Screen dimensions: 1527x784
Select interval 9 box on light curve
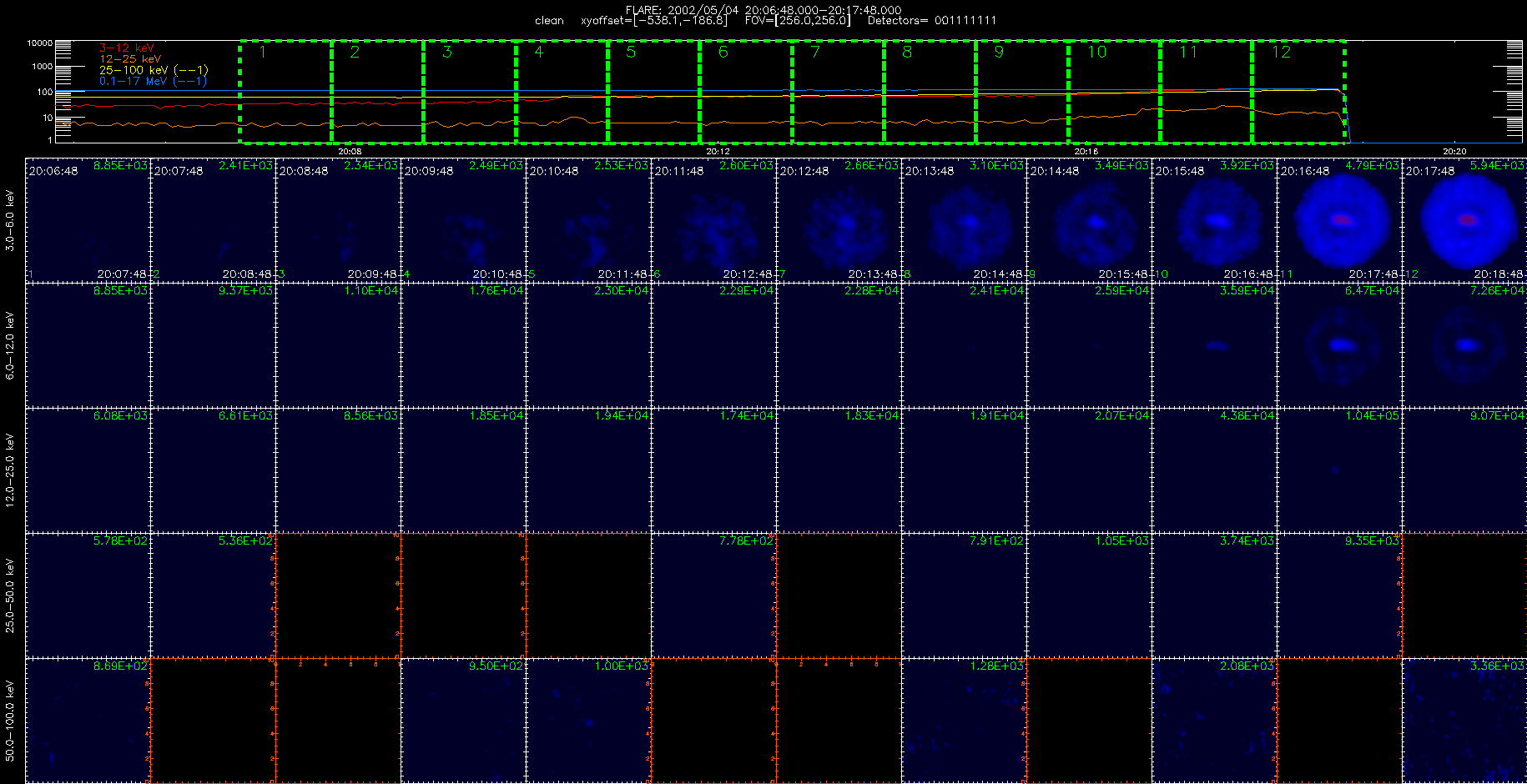1022,92
